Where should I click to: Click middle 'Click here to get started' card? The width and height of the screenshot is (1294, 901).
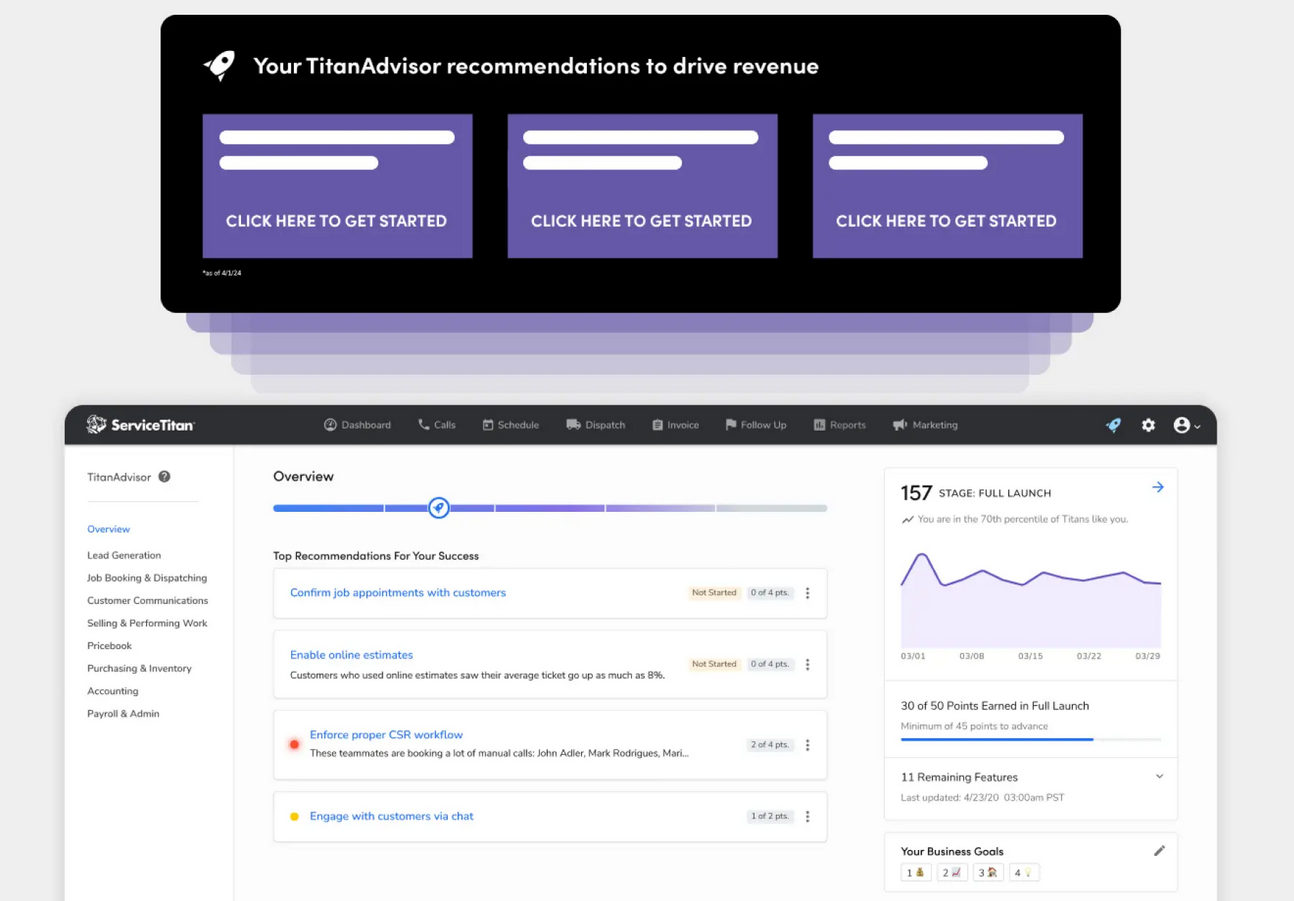[642, 186]
